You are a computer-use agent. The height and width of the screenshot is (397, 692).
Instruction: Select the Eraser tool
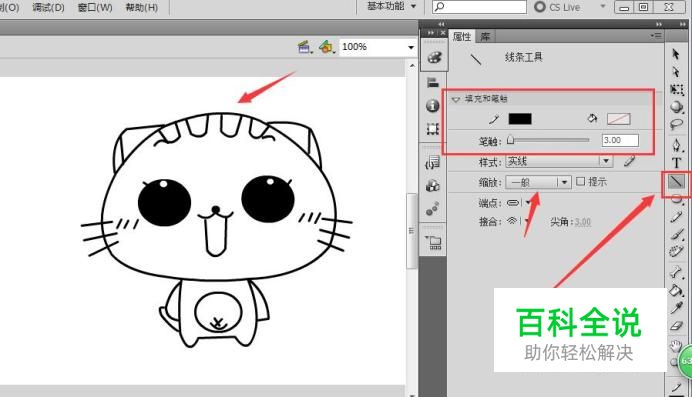pyautogui.click(x=677, y=326)
